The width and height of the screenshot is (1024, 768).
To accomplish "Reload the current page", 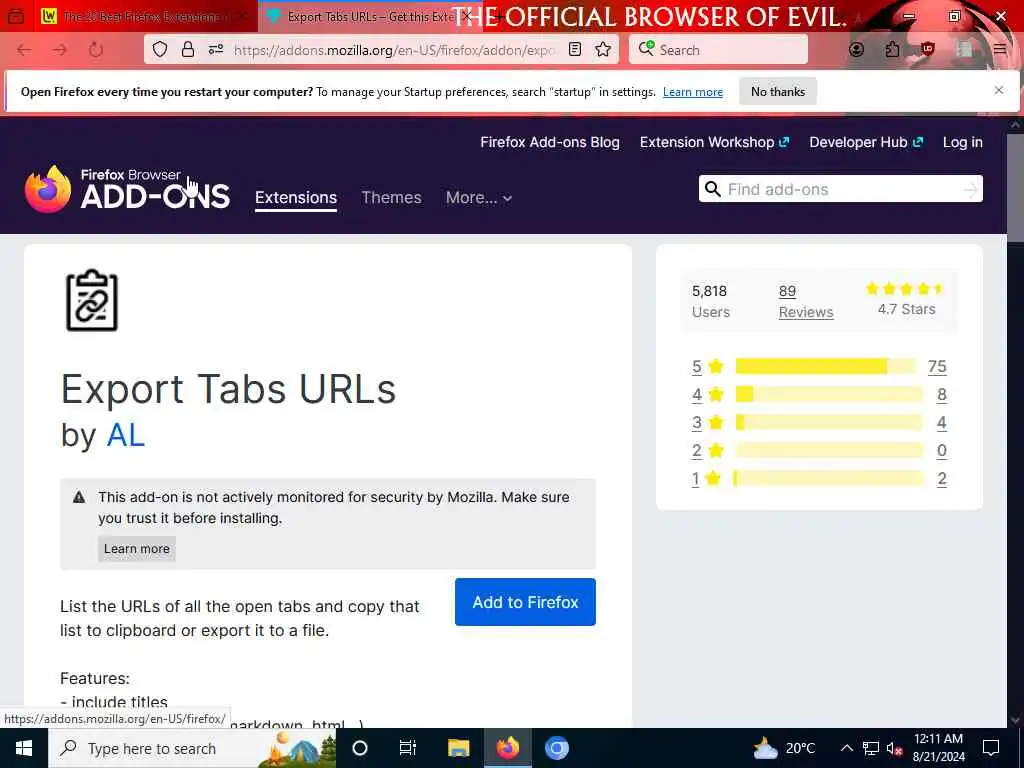I will 96,50.
